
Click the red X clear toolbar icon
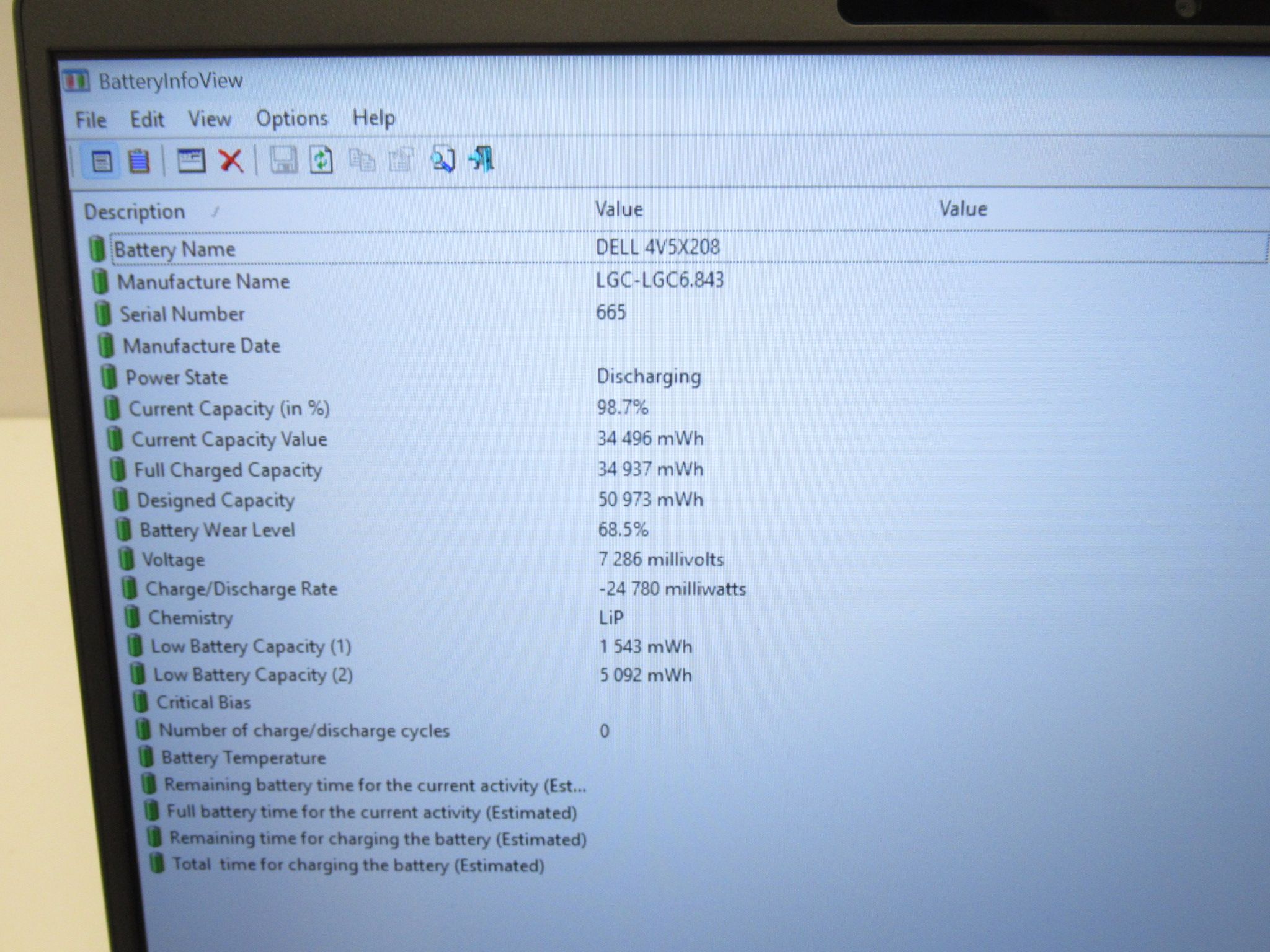(231, 161)
